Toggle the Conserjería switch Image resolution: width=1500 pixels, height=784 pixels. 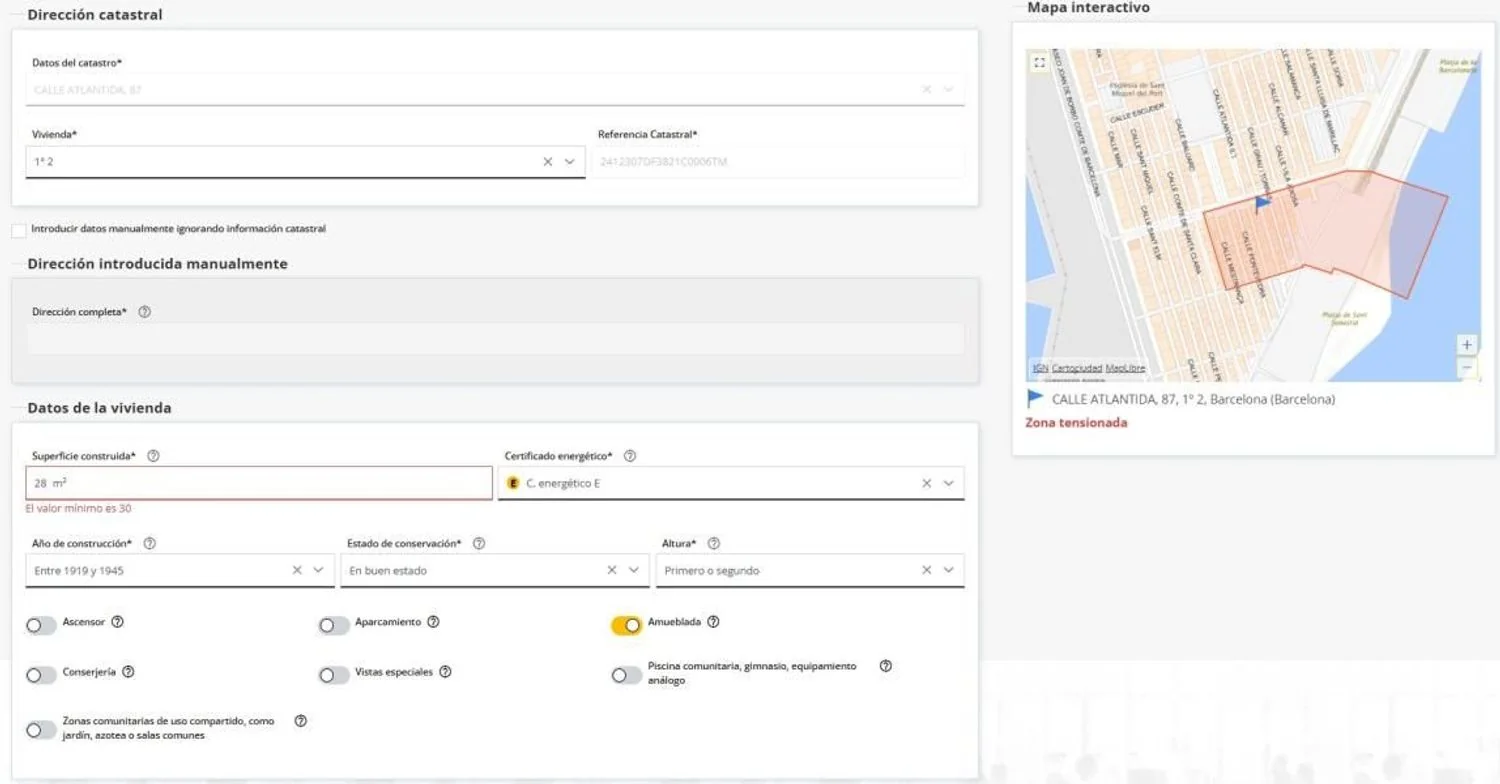coord(41,676)
